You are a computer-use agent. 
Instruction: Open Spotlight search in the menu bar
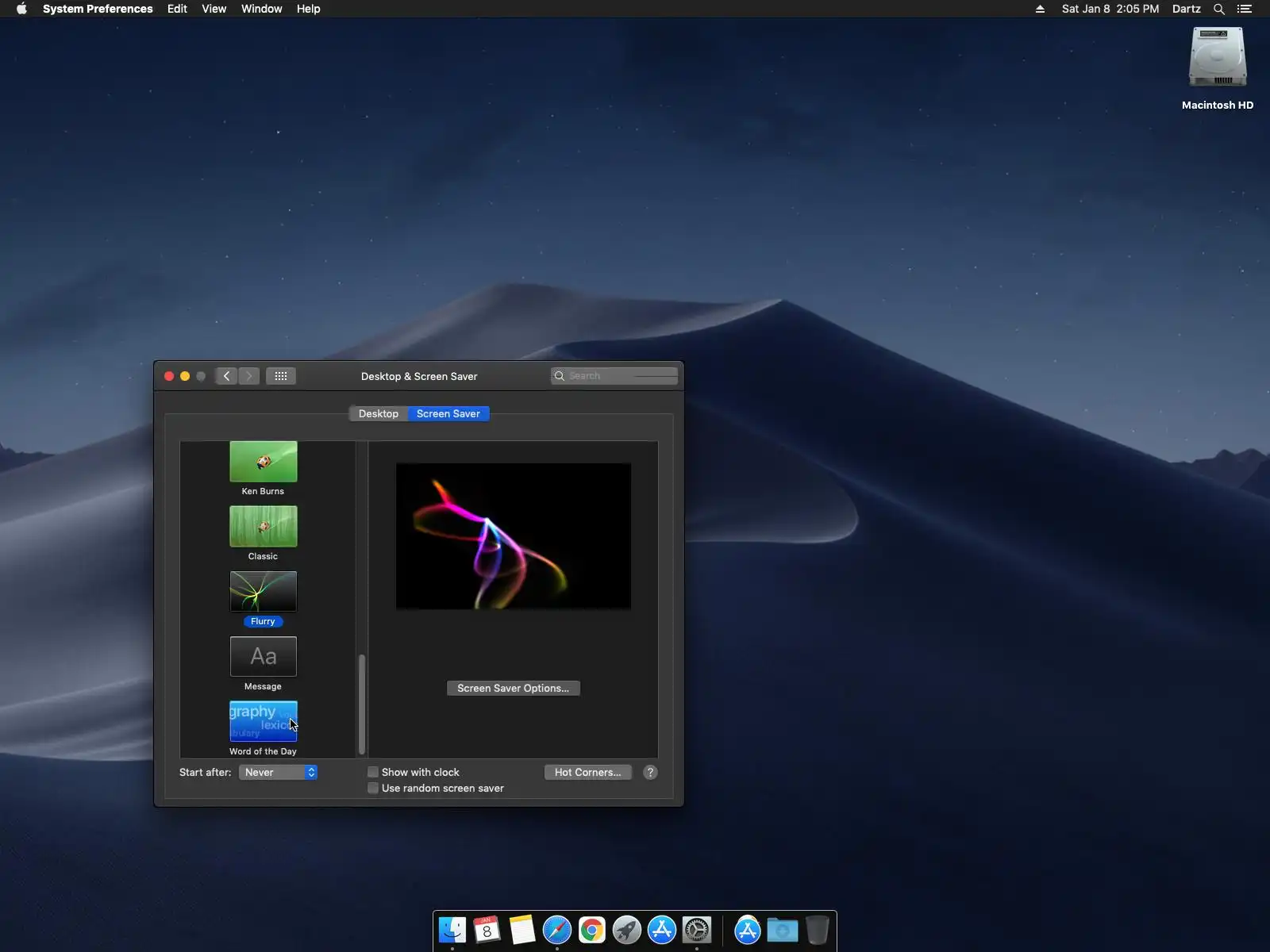pos(1219,9)
